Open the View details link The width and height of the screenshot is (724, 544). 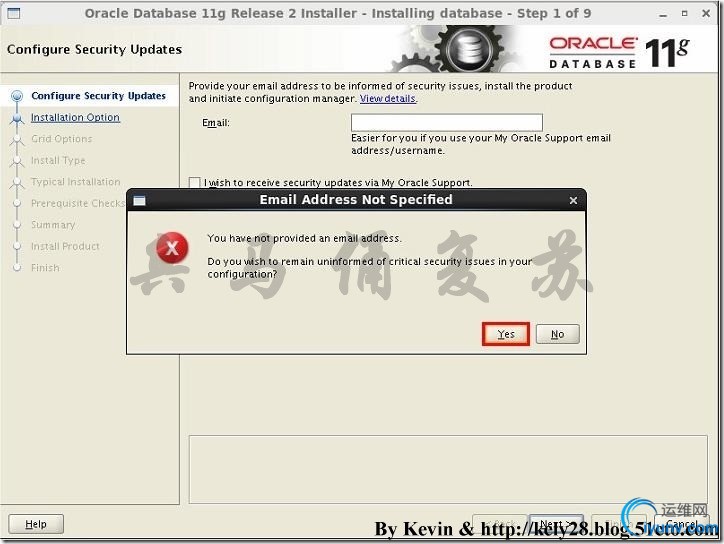[388, 98]
